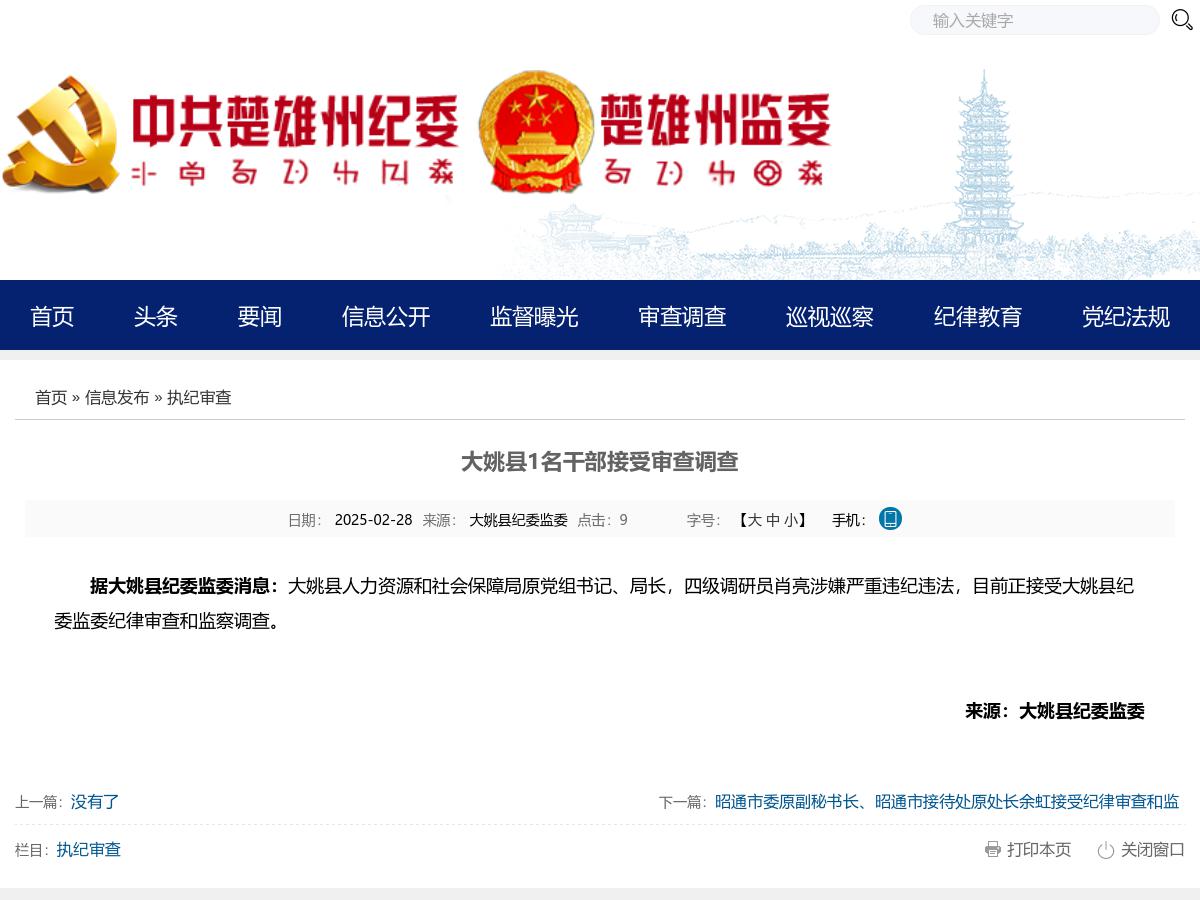Set font size to 小
Viewport: 1200px width, 900px height.
(791, 520)
